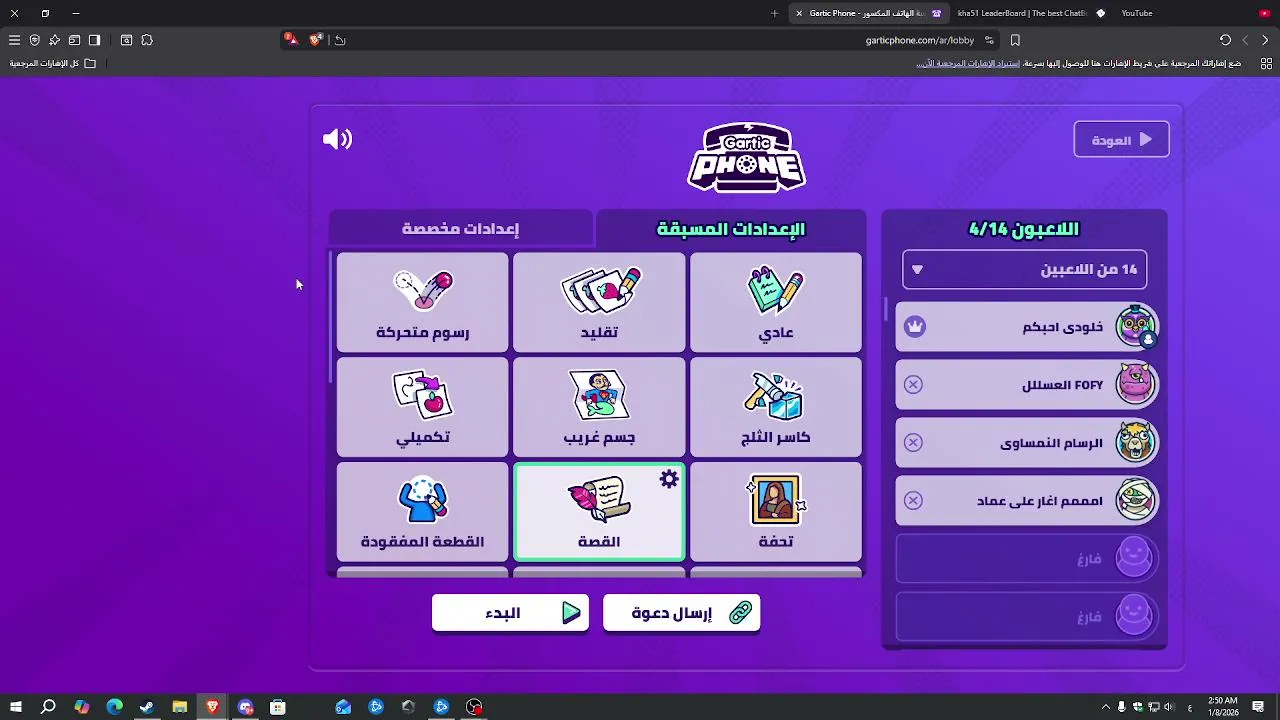Click the mummy avatar of امممم اغار على عماد
The image size is (1280, 720).
point(1135,501)
